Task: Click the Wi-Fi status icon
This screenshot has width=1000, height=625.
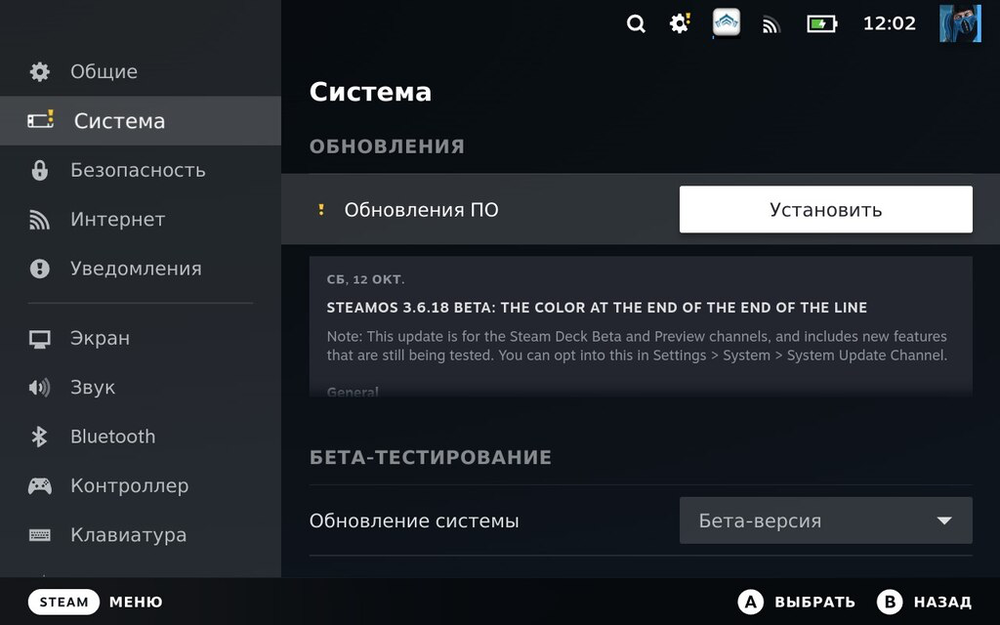Action: [771, 23]
